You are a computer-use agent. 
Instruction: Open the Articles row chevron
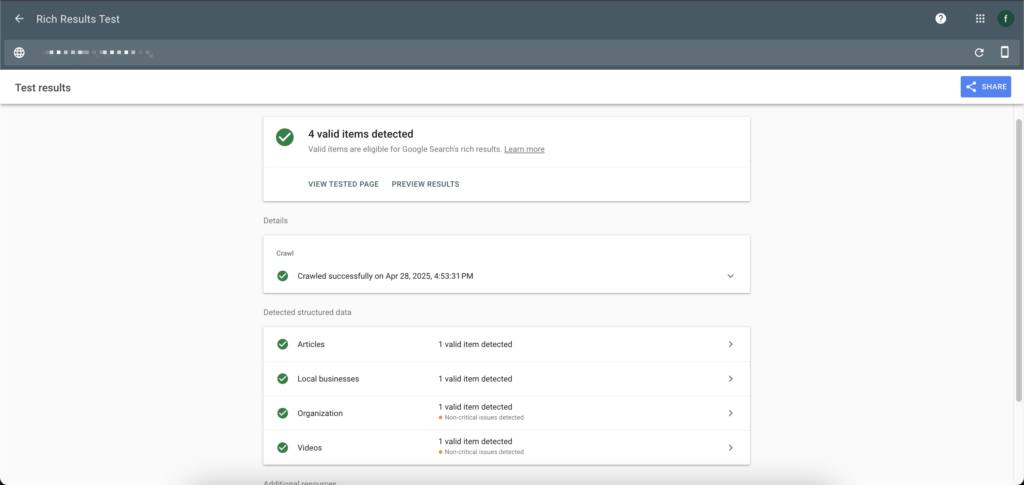tap(730, 345)
